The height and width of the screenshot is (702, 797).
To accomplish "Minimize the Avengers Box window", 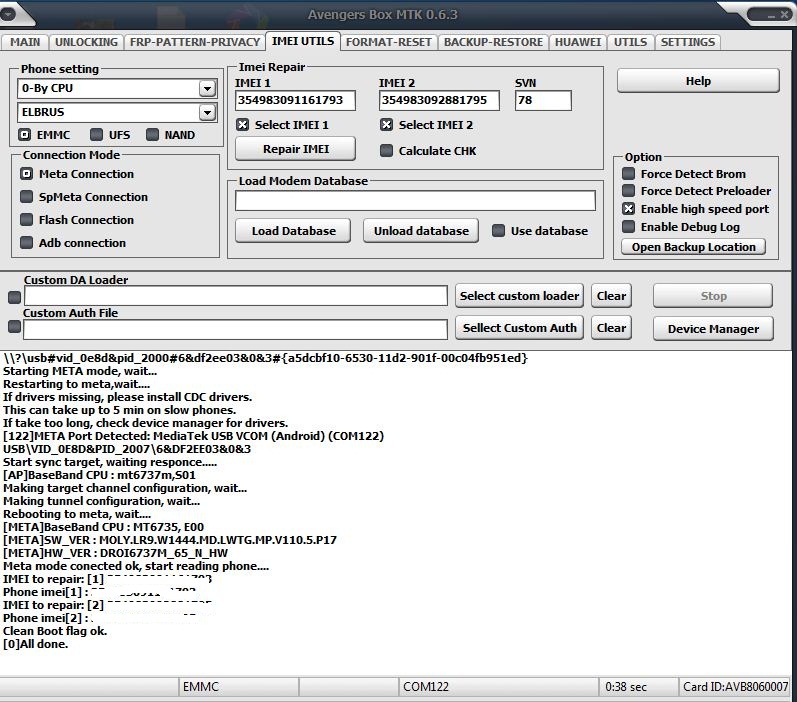I will click(771, 15).
